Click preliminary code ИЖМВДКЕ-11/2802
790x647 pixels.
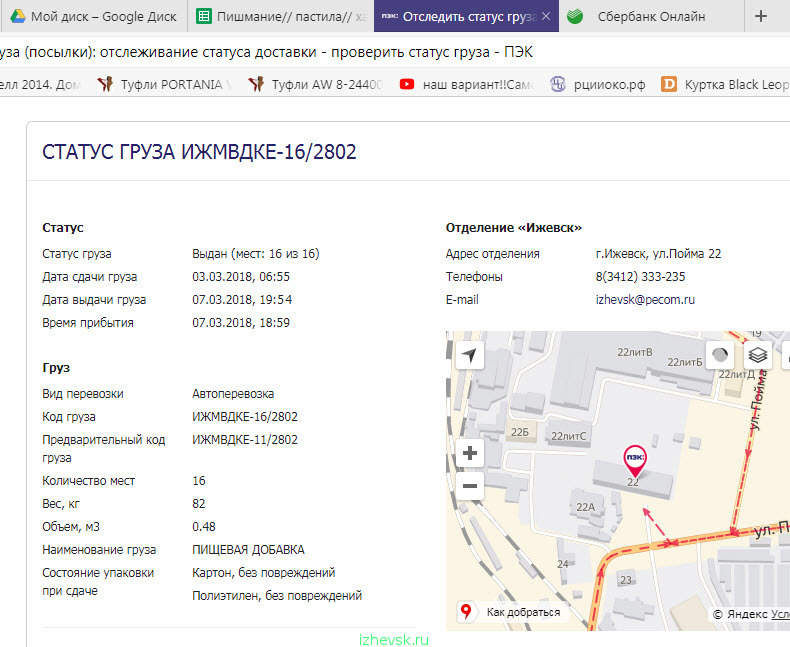[x=245, y=440]
